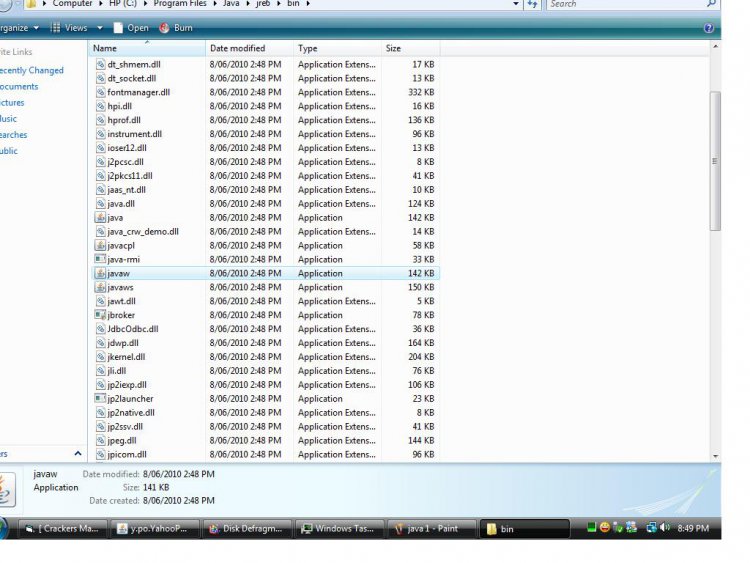Click the network tray icon

click(651, 528)
